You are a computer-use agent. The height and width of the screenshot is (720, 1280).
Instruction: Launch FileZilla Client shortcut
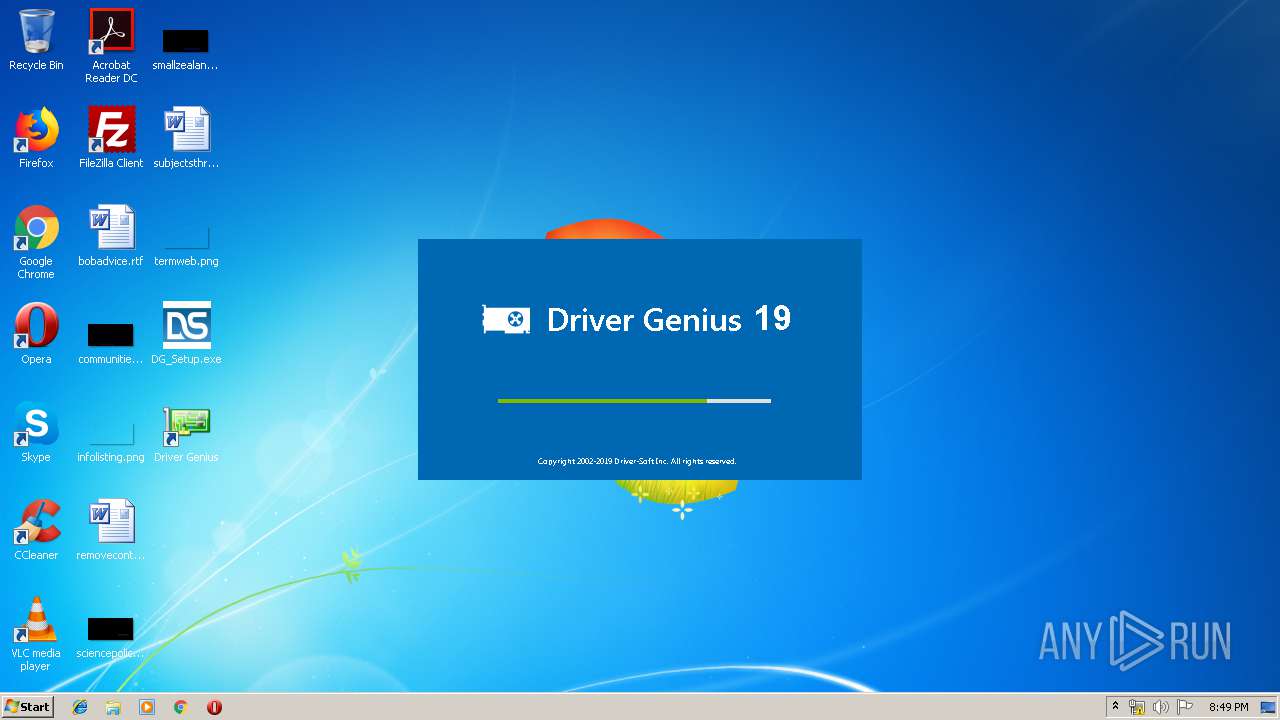pyautogui.click(x=111, y=138)
